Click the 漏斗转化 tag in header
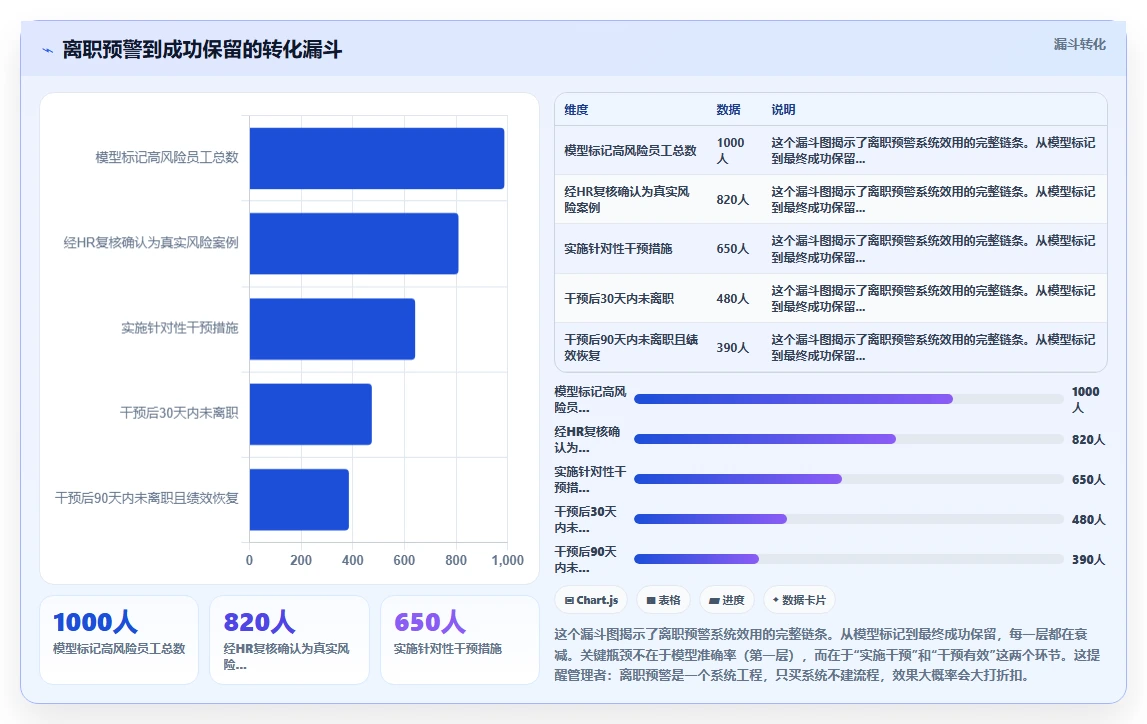 [x=1079, y=45]
